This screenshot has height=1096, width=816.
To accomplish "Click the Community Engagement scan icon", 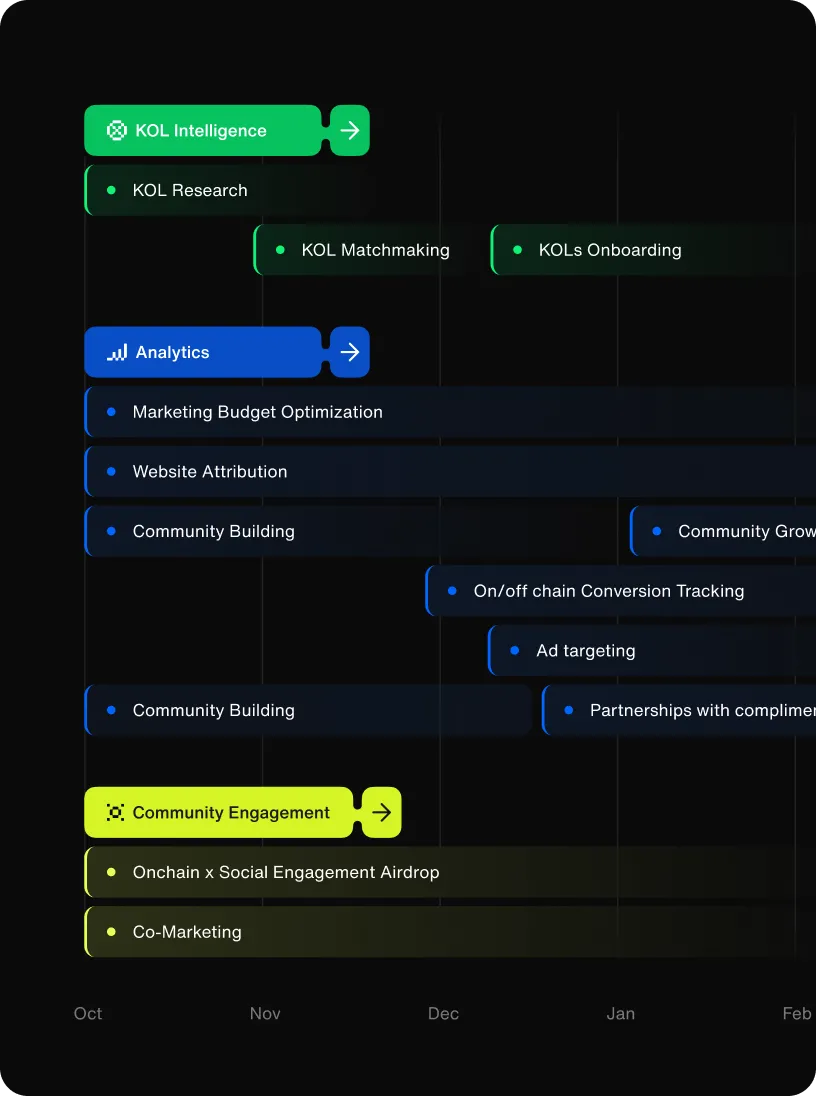I will point(117,812).
